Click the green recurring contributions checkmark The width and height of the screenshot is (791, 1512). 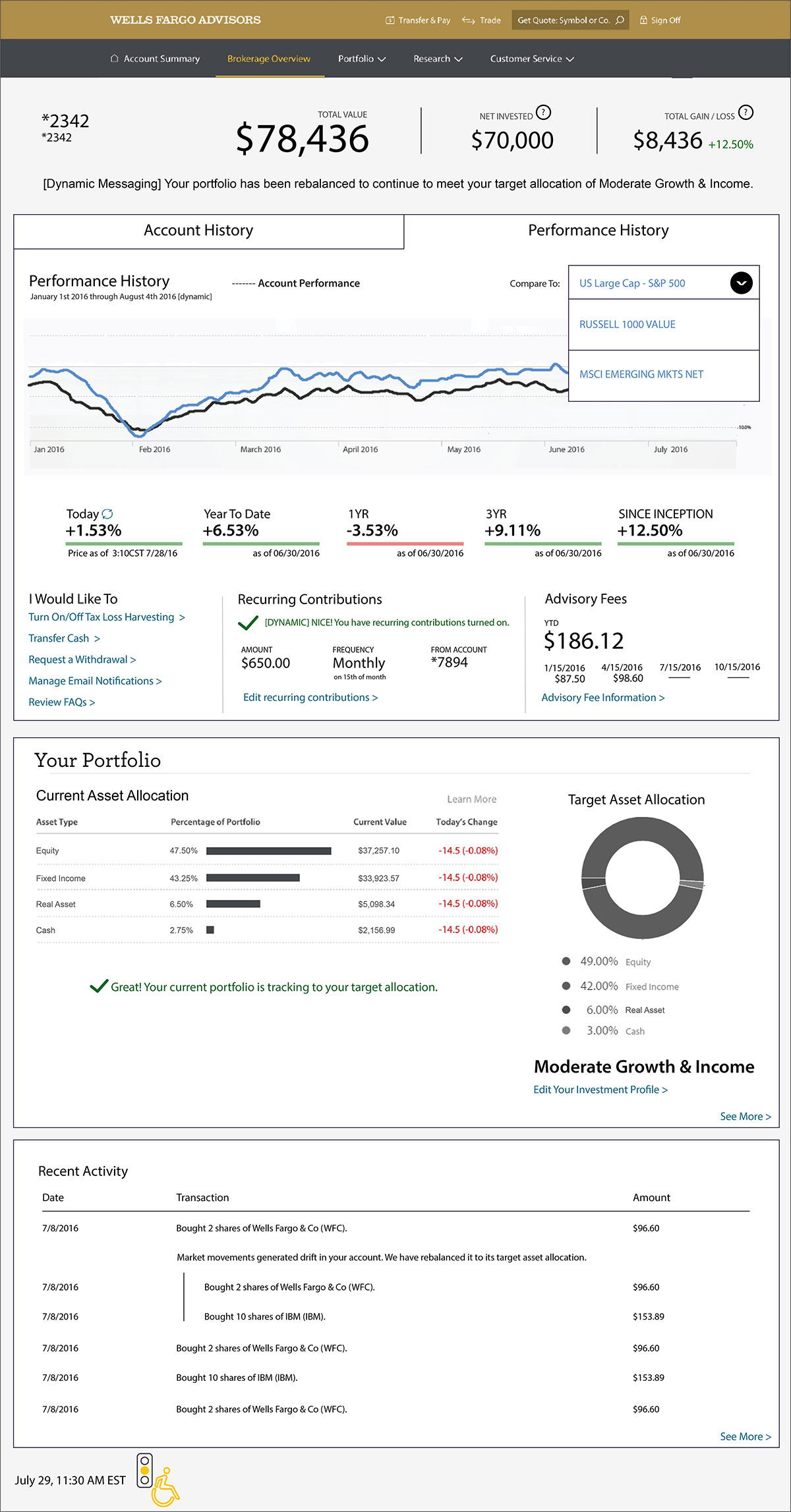[248, 623]
